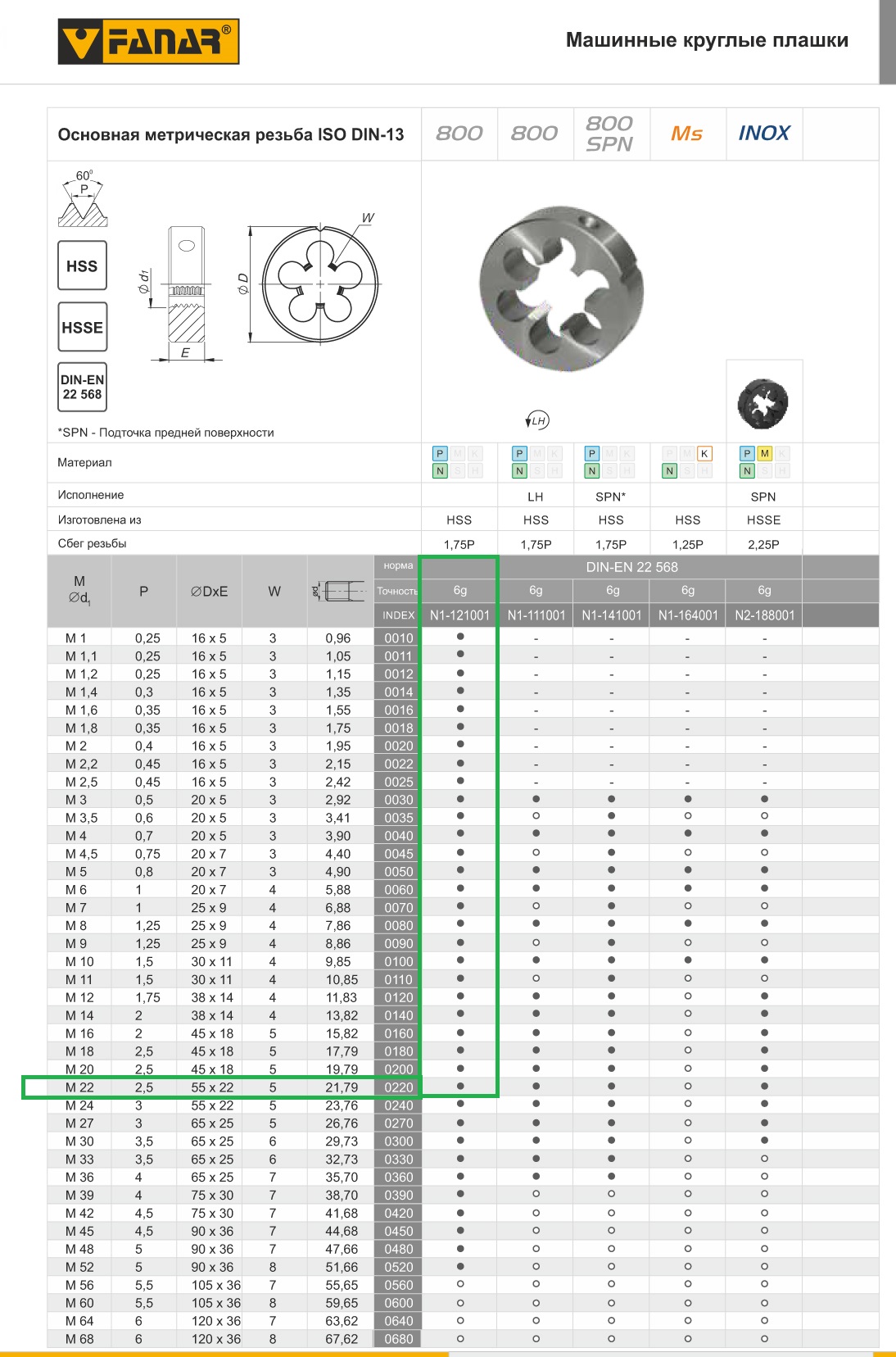896x1357 pixels.
Task: Click the K material icon in Ms column
Action: (704, 454)
